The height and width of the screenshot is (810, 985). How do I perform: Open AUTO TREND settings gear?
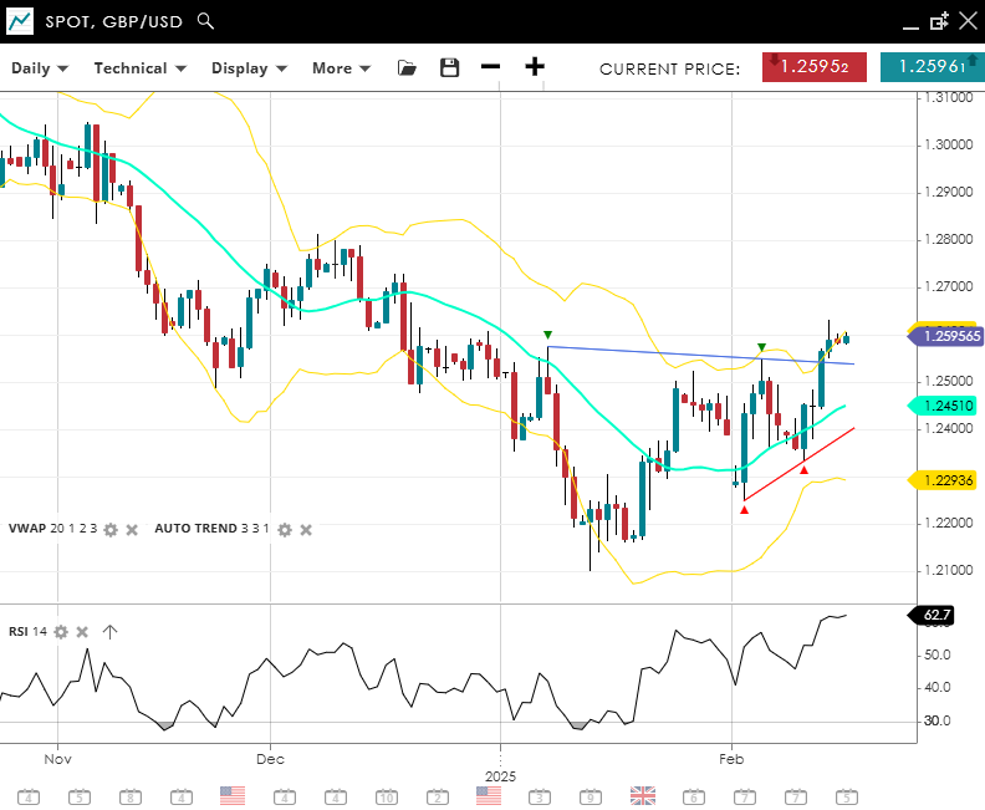(x=285, y=529)
